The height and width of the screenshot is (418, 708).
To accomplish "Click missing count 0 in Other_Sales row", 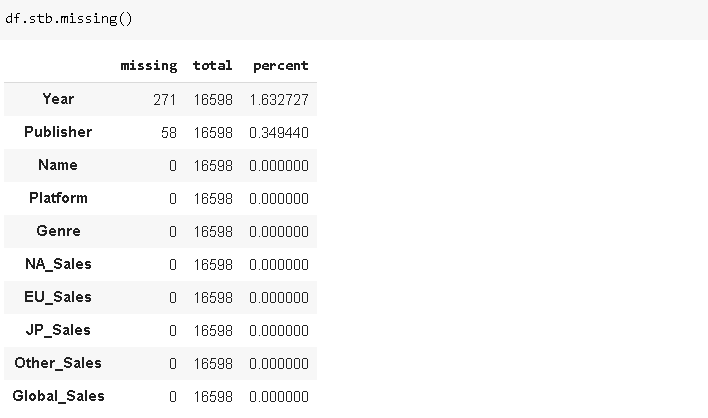I will (172, 363).
